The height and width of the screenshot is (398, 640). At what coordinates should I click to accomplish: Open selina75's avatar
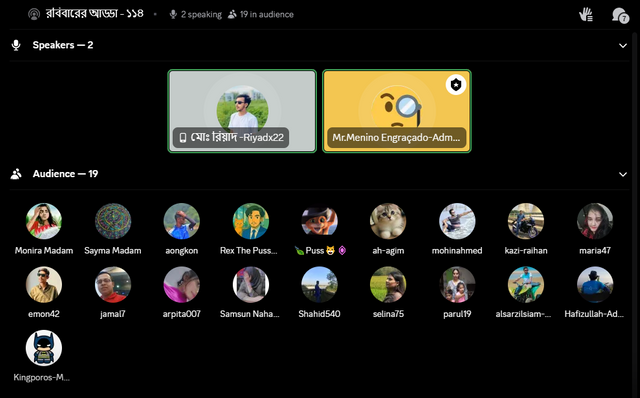pyautogui.click(x=388, y=285)
